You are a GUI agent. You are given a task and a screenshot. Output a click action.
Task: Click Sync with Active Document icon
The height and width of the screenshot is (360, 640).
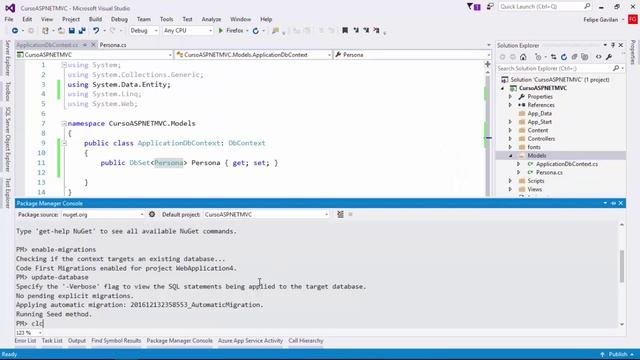click(553, 57)
